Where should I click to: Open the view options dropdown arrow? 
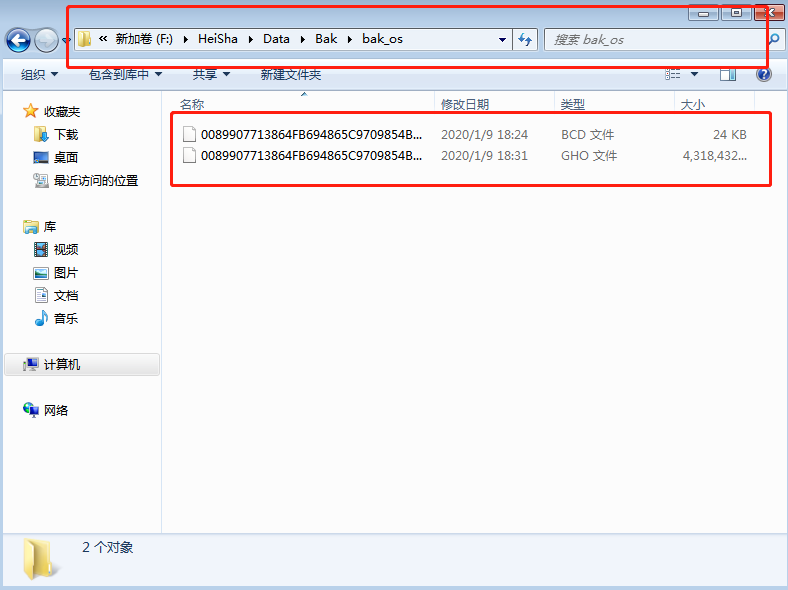(694, 75)
